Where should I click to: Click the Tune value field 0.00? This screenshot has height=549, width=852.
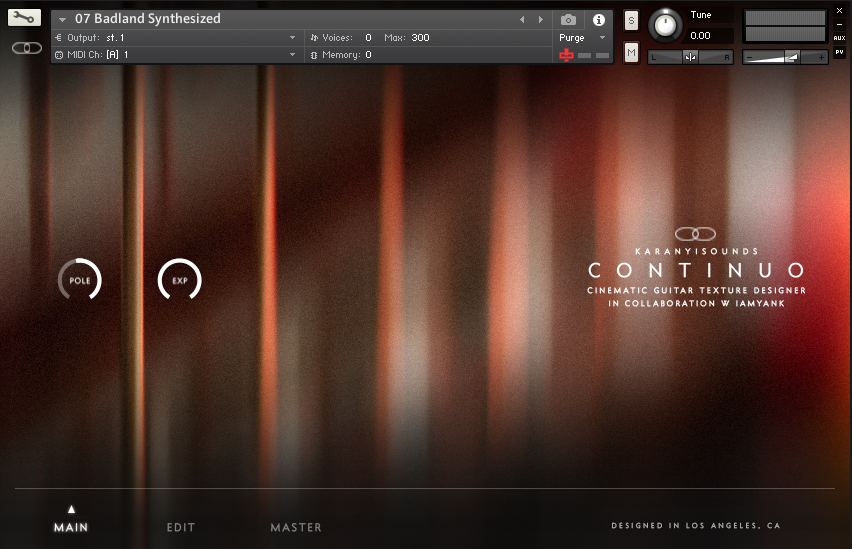[x=709, y=35]
